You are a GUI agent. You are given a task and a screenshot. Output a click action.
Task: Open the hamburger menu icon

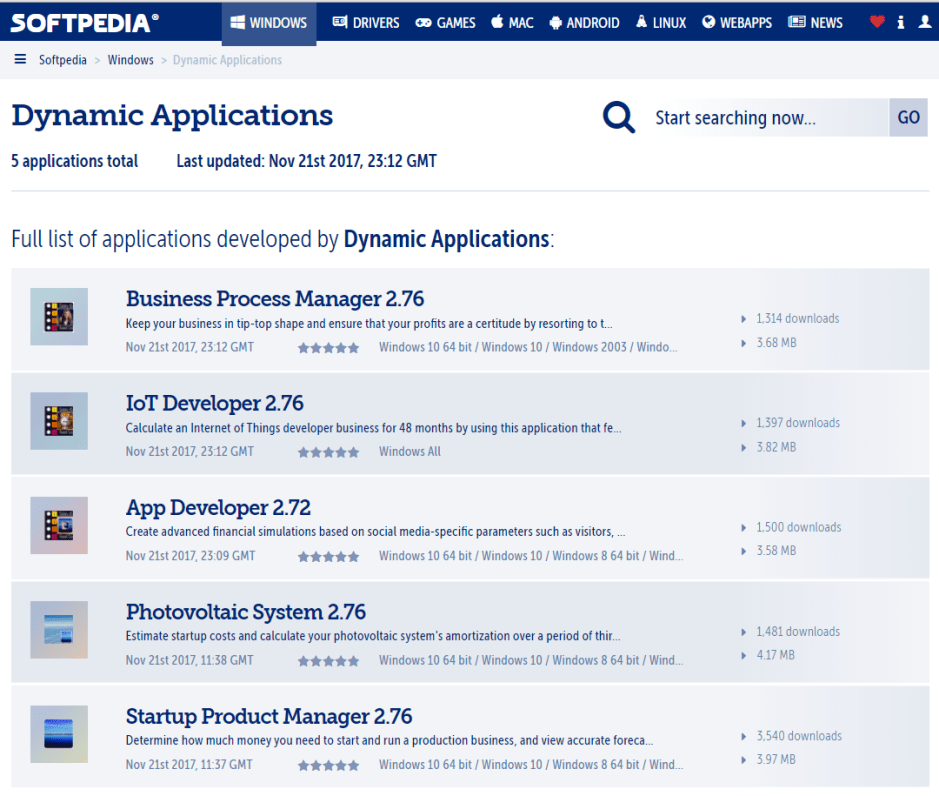click(20, 60)
